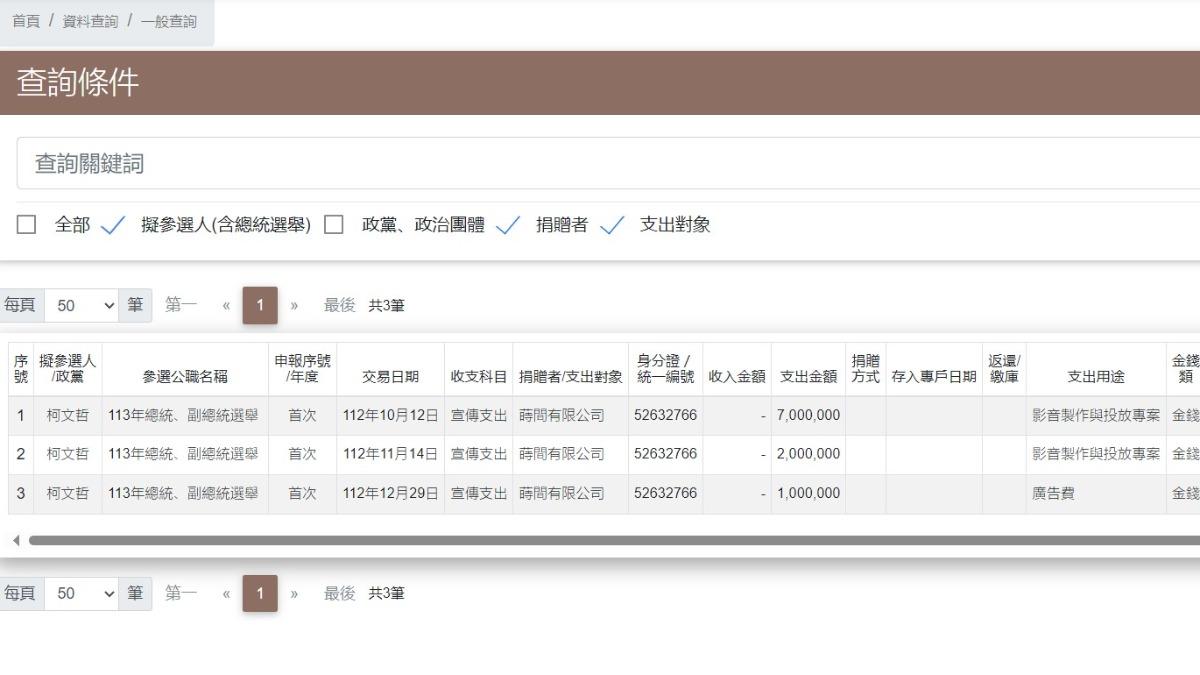
Task: Click 柯文哲 in row 2
Action: click(68, 455)
